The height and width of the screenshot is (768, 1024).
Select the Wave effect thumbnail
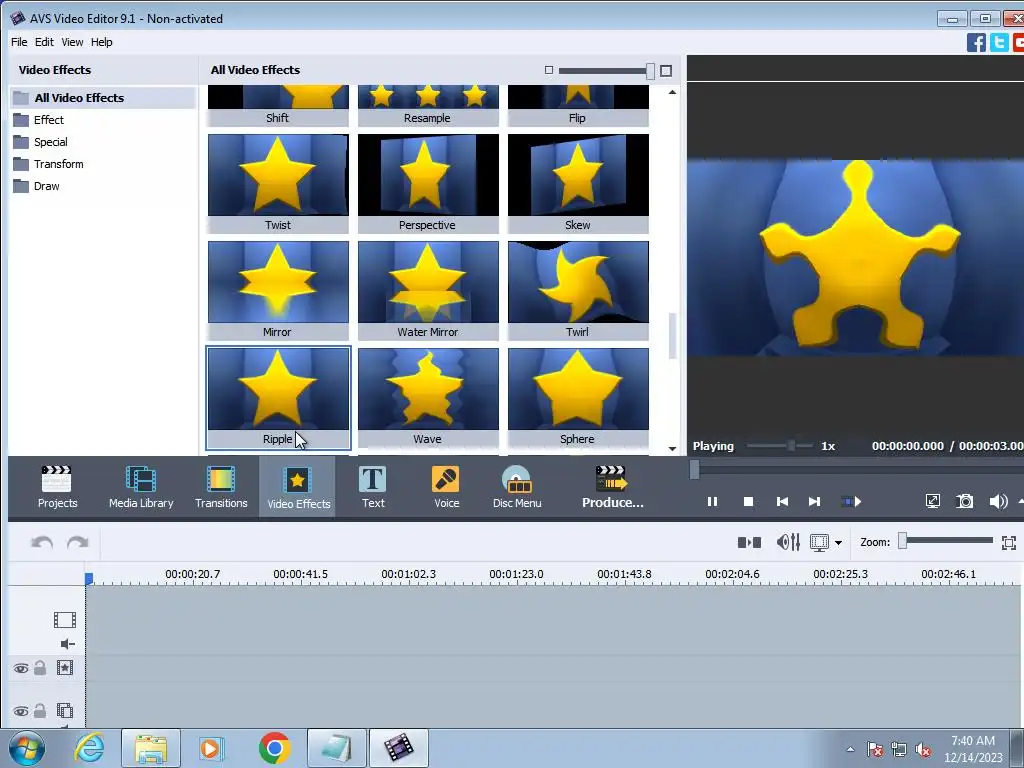(x=428, y=398)
